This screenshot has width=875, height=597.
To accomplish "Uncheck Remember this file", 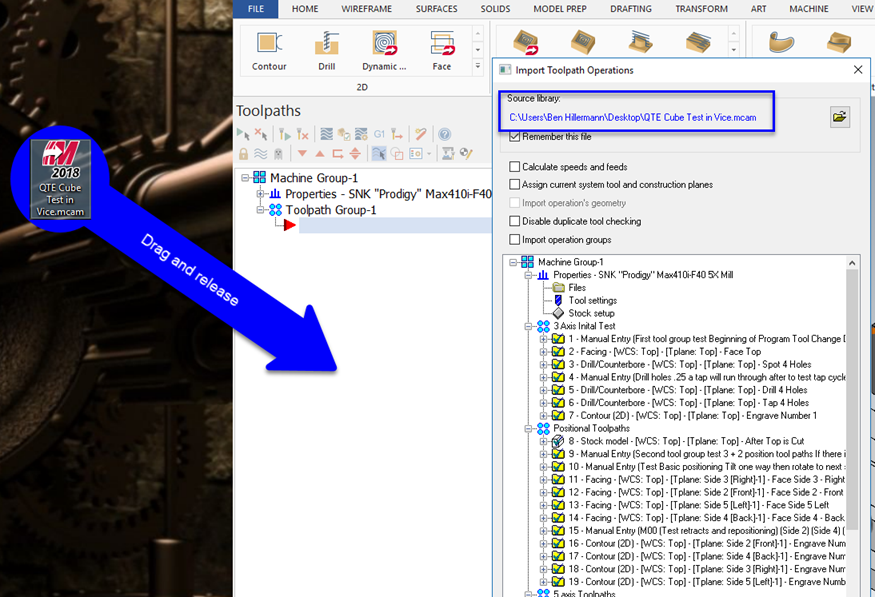I will click(515, 137).
